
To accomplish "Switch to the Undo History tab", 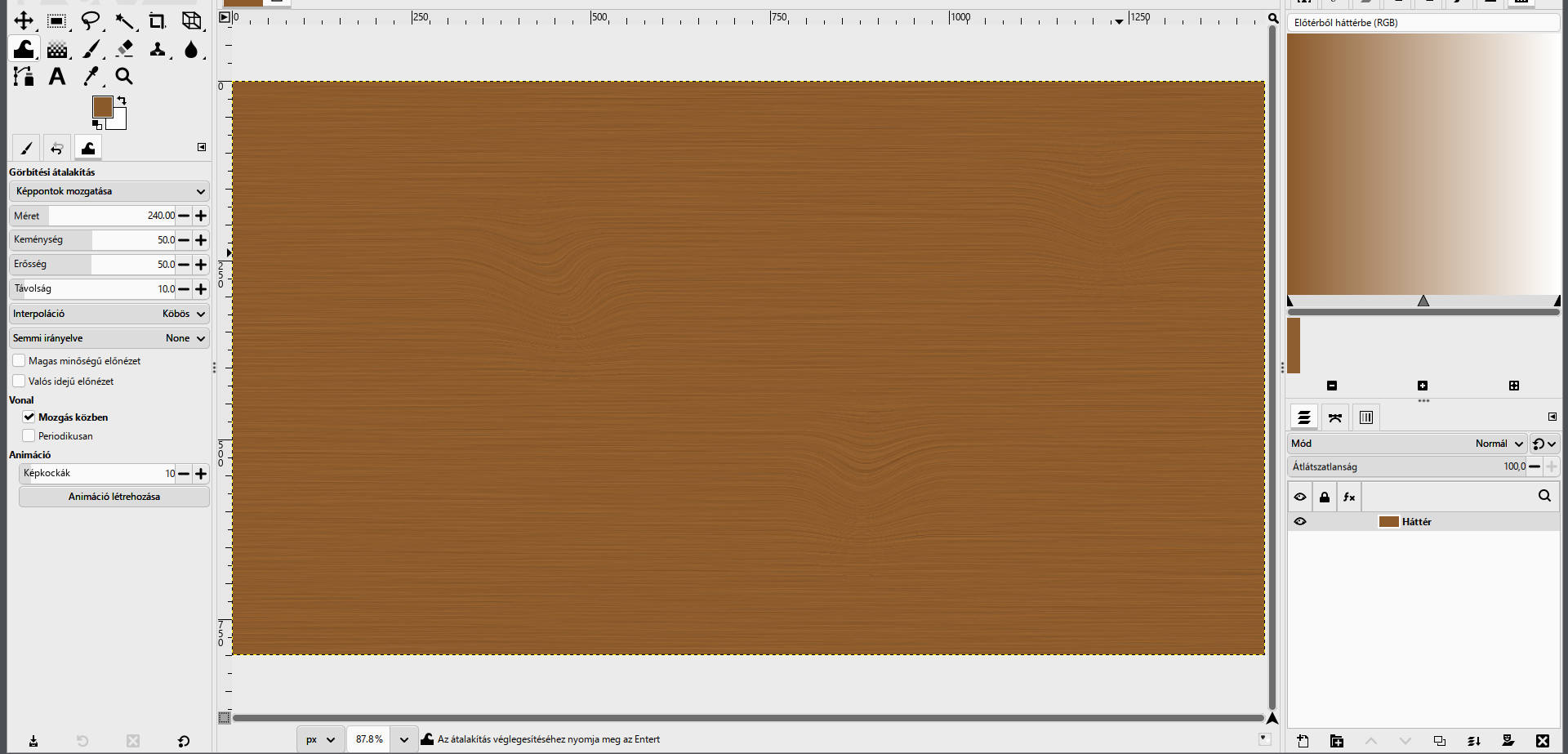I will [x=57, y=148].
